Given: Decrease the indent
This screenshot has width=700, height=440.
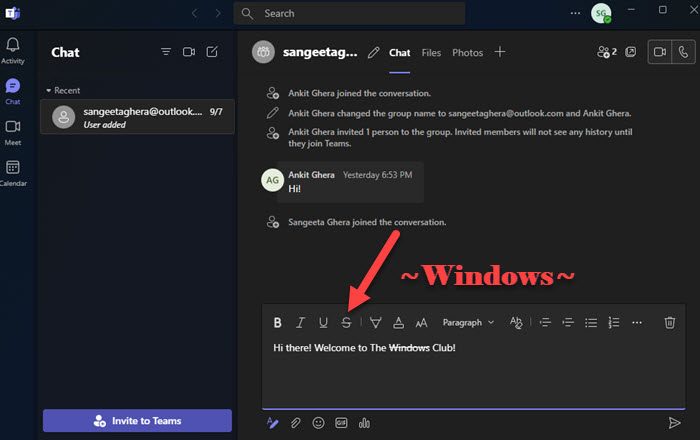Looking at the screenshot, I should point(545,322).
